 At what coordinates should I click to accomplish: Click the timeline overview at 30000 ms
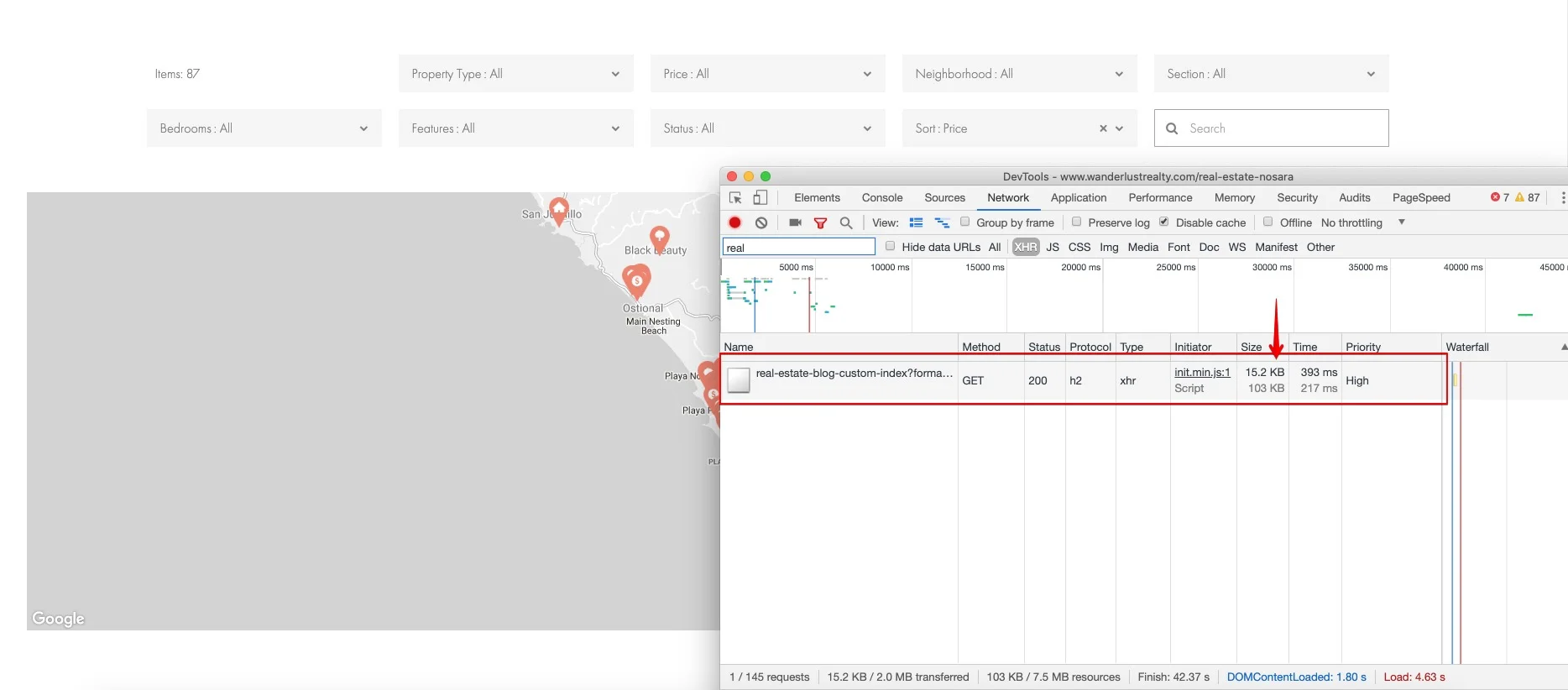pos(1272,267)
